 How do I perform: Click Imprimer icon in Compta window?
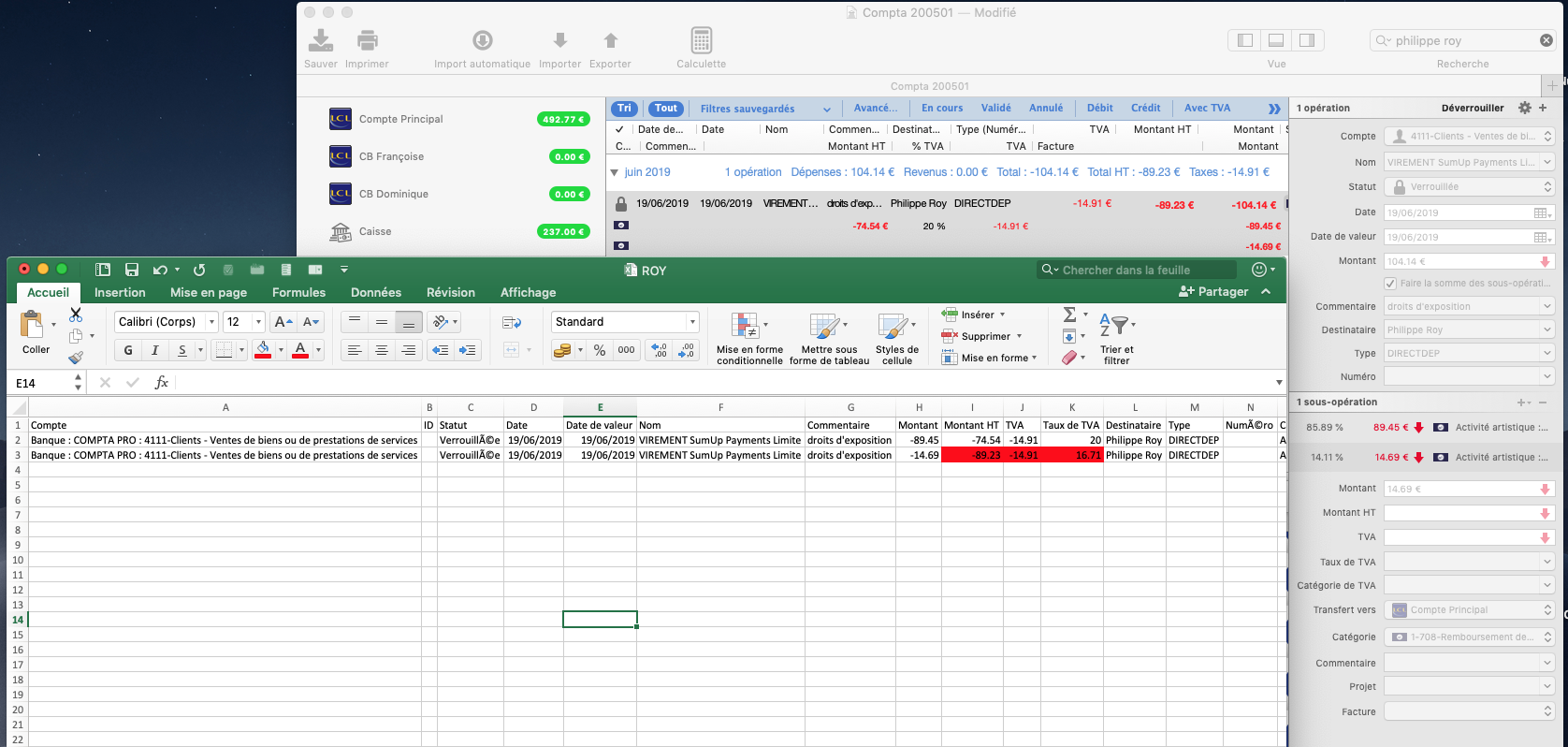click(x=368, y=40)
